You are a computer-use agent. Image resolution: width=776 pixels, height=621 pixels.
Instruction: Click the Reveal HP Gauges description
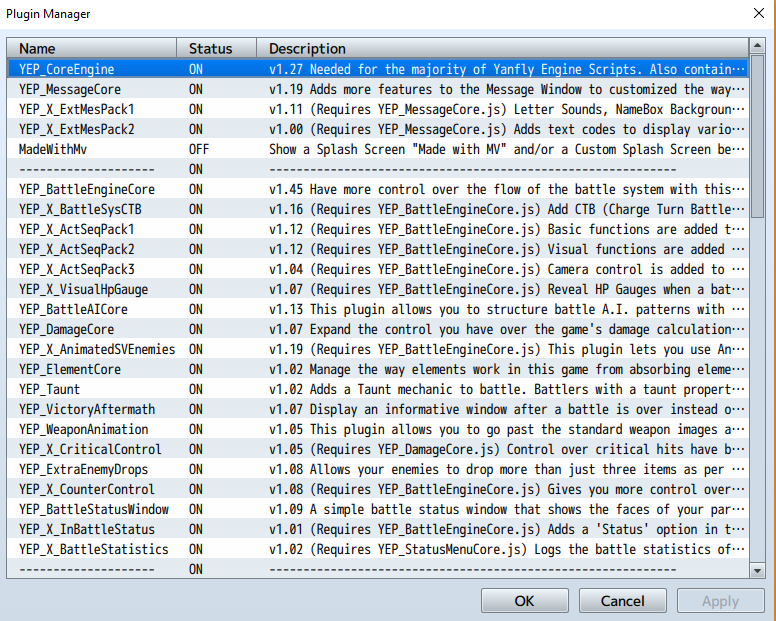pos(507,289)
